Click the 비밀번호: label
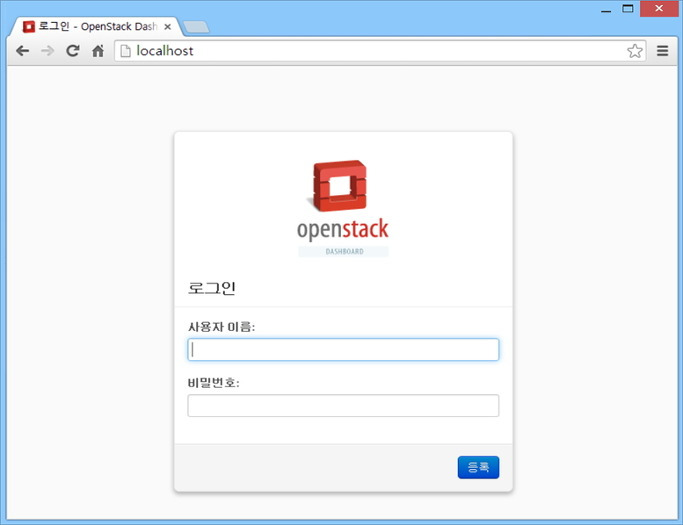Image resolution: width=683 pixels, height=525 pixels. [x=213, y=383]
